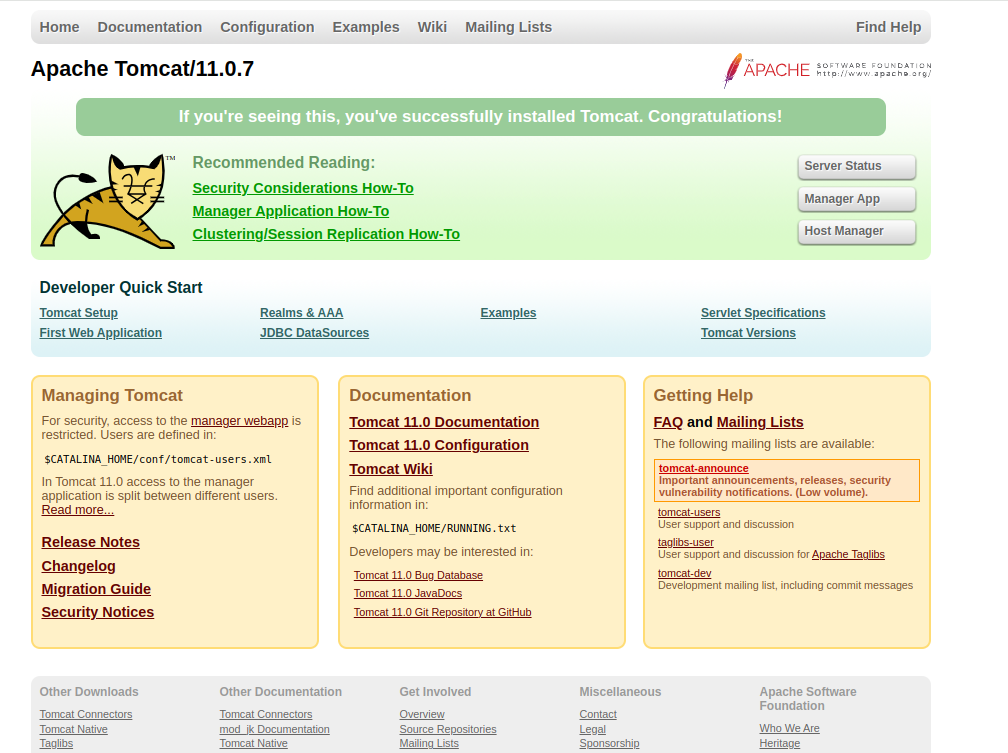
Task: Go to Configuration in the top navigation
Action: tap(267, 27)
